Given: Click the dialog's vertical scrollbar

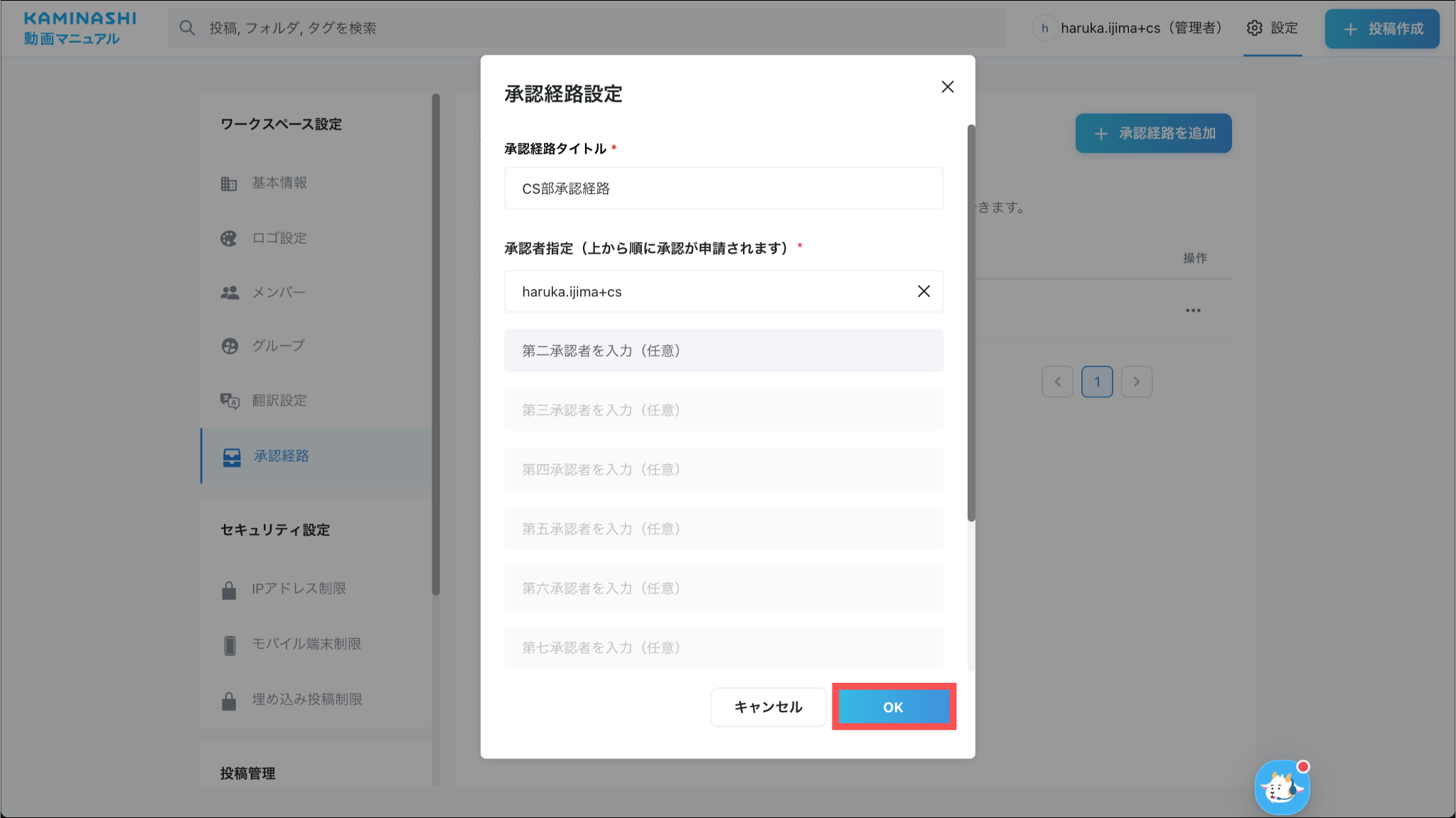Looking at the screenshot, I should point(971,323).
